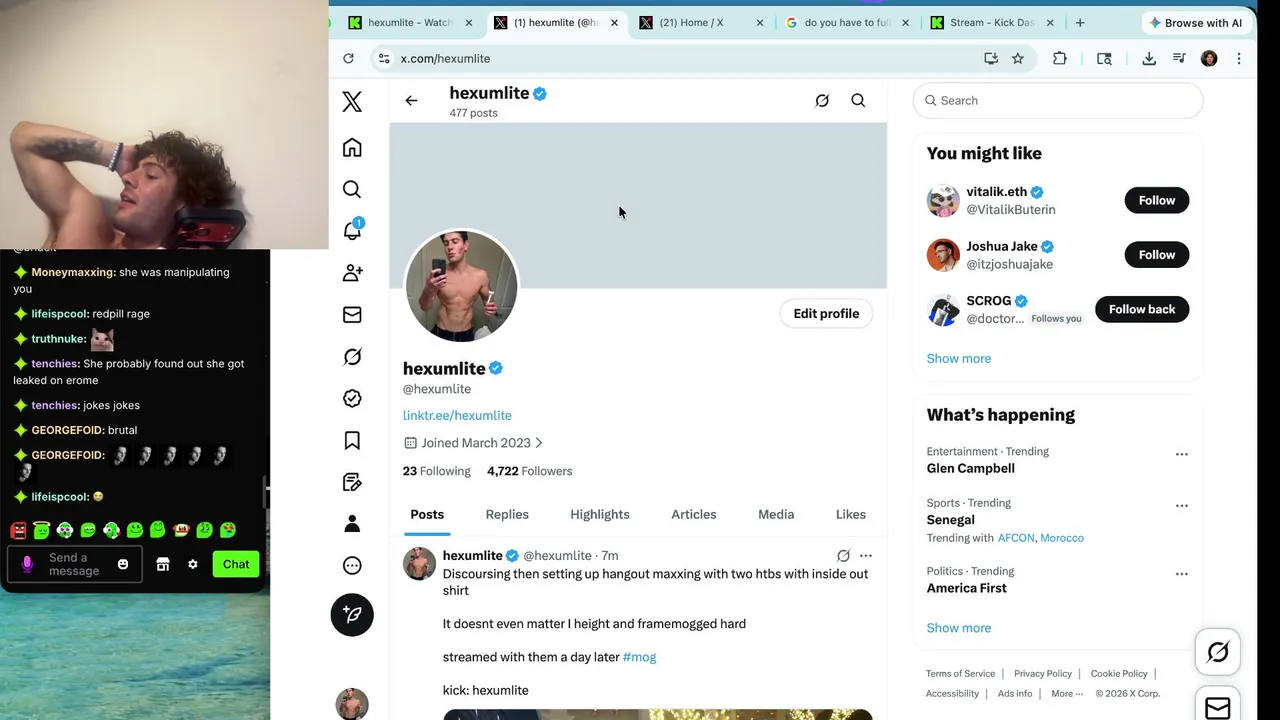Click the X Search input field
This screenshot has height=720, width=1280.
pos(1058,101)
